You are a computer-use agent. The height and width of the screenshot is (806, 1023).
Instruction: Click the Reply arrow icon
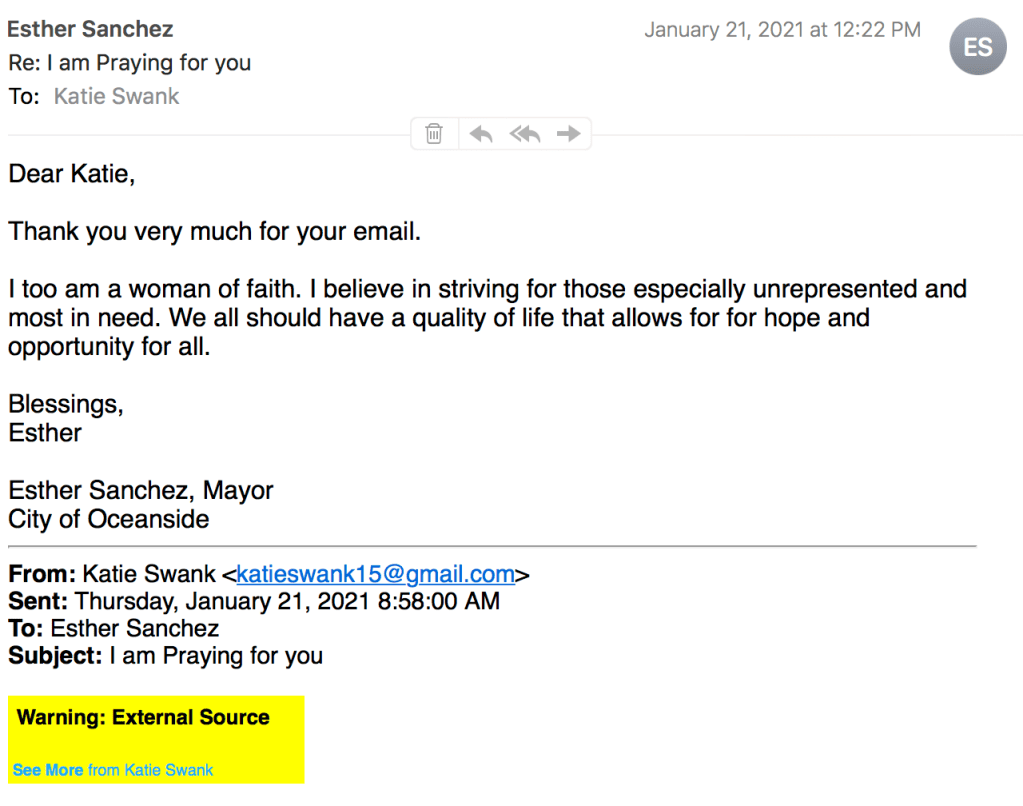click(x=481, y=133)
